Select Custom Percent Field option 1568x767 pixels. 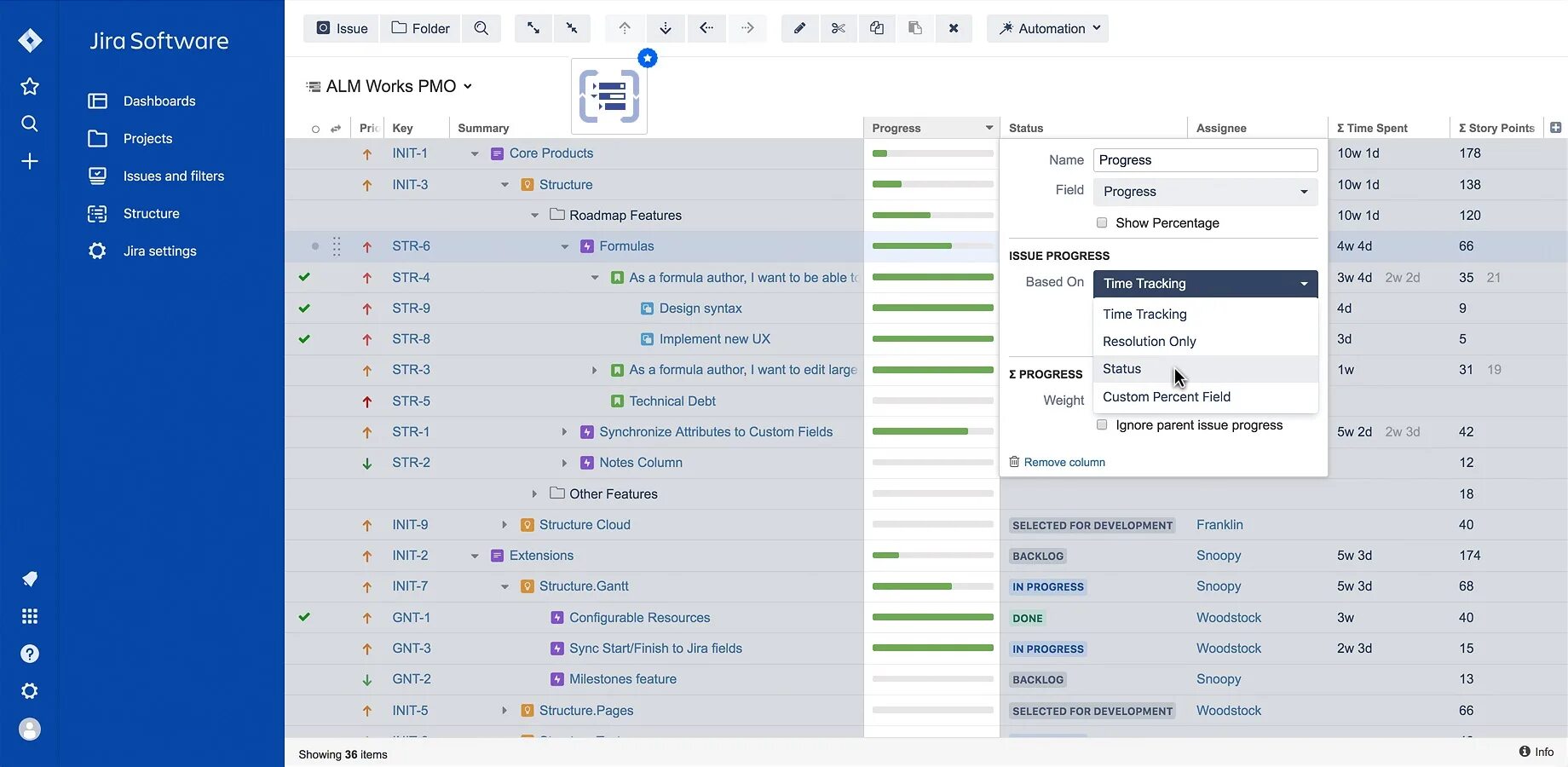[1205, 396]
